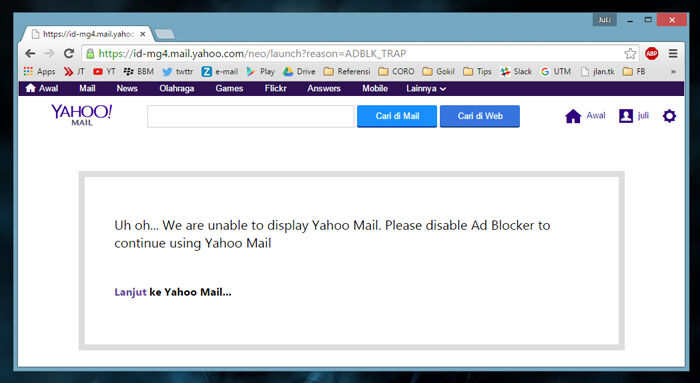The width and height of the screenshot is (700, 383).
Task: Open the JT bookmark
Action: point(74,71)
